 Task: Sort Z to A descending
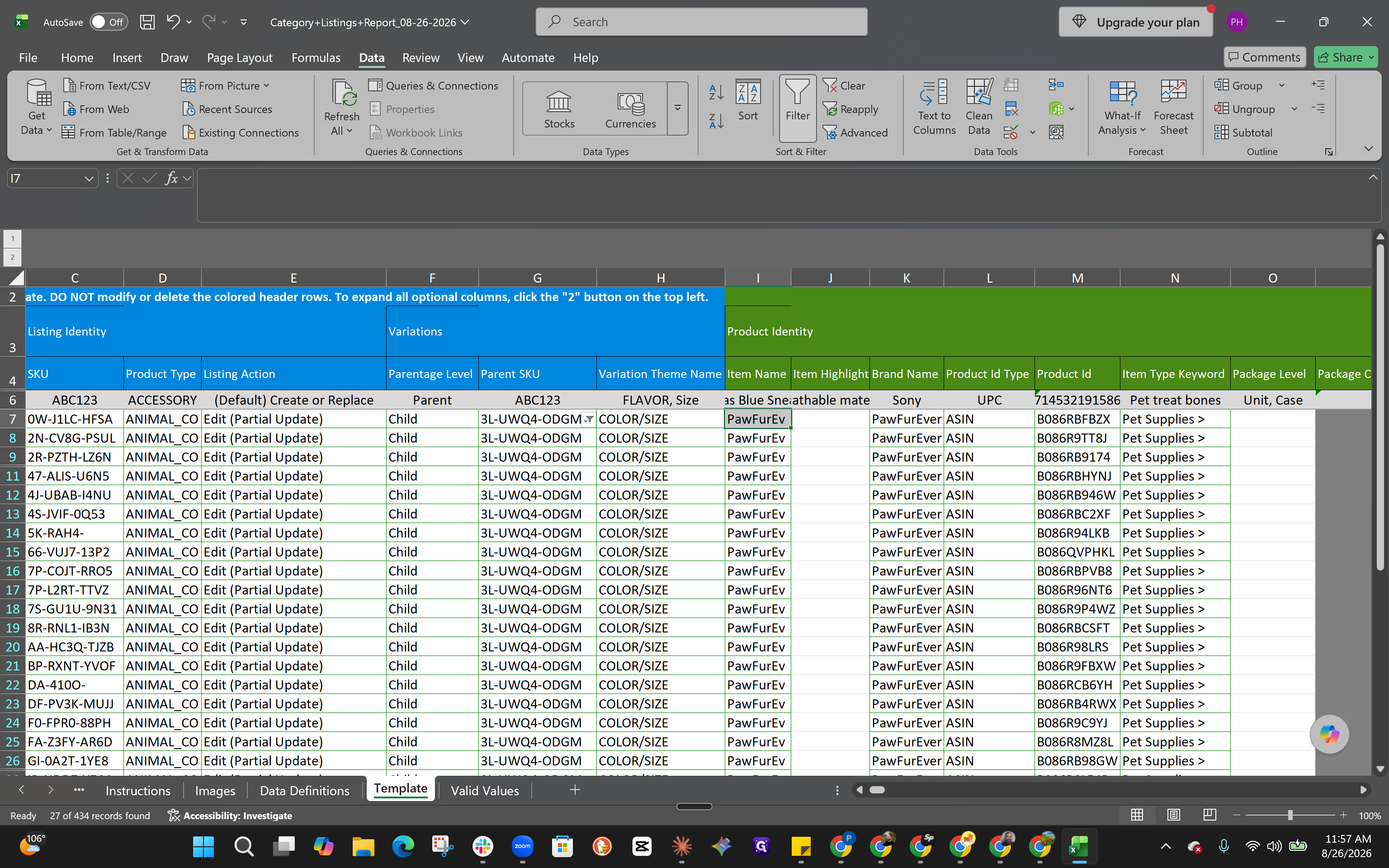[716, 121]
